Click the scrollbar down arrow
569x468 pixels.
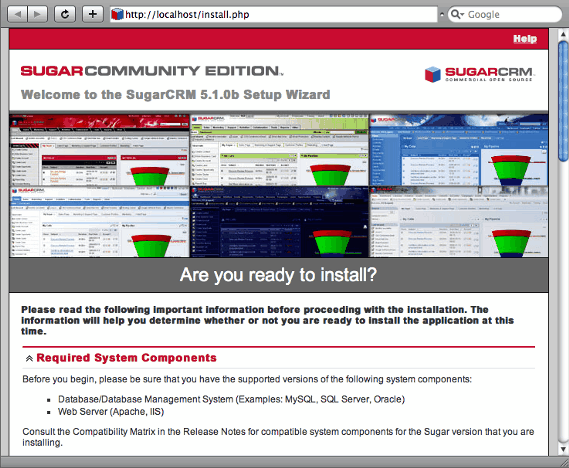563,449
